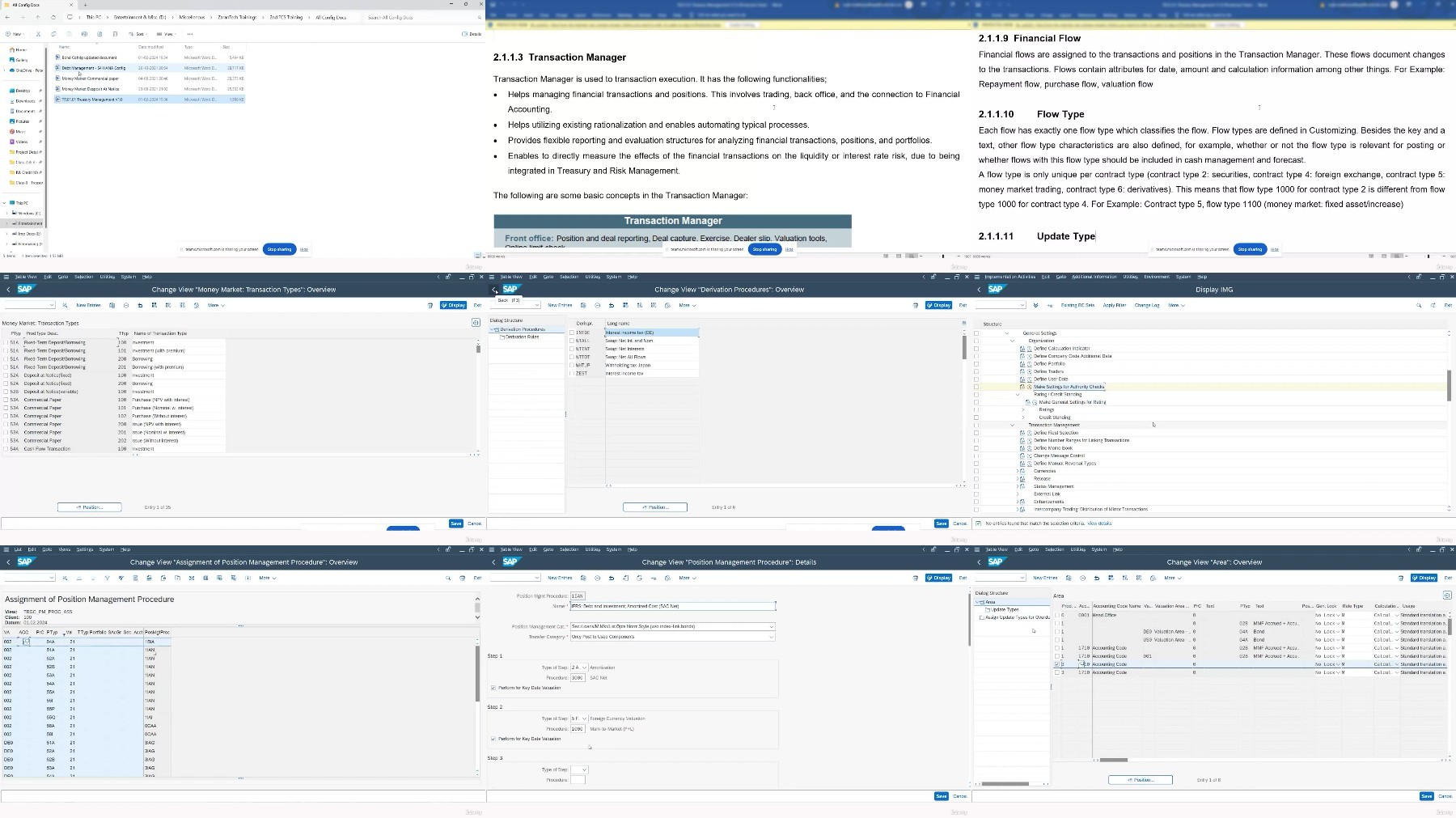Select checkbox for Deposit at Notice(variable) row
1456x818 pixels.
[x=6, y=392]
